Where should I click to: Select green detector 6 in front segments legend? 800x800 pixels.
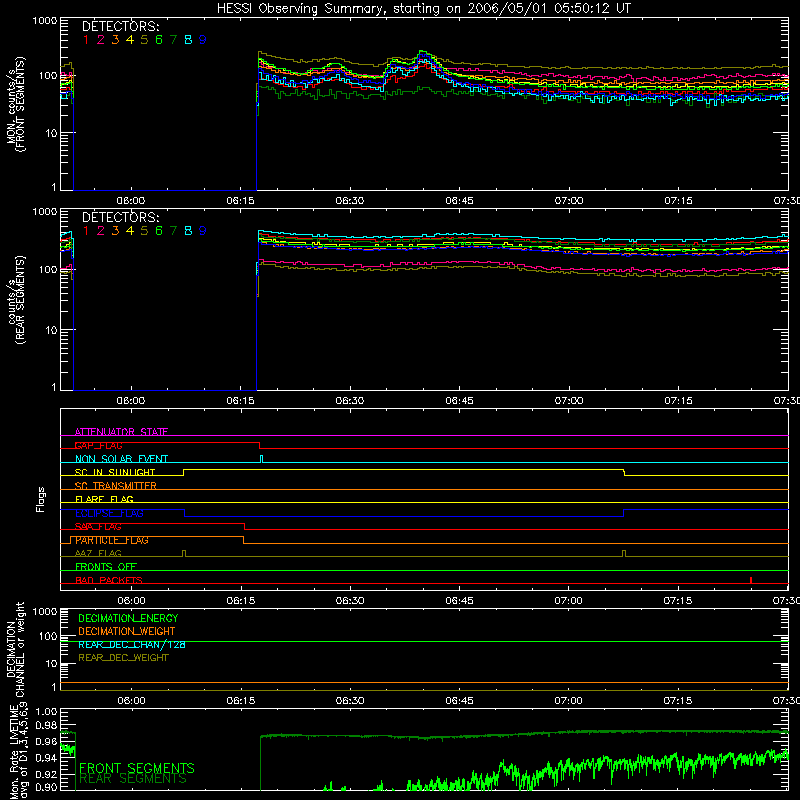tap(159, 40)
